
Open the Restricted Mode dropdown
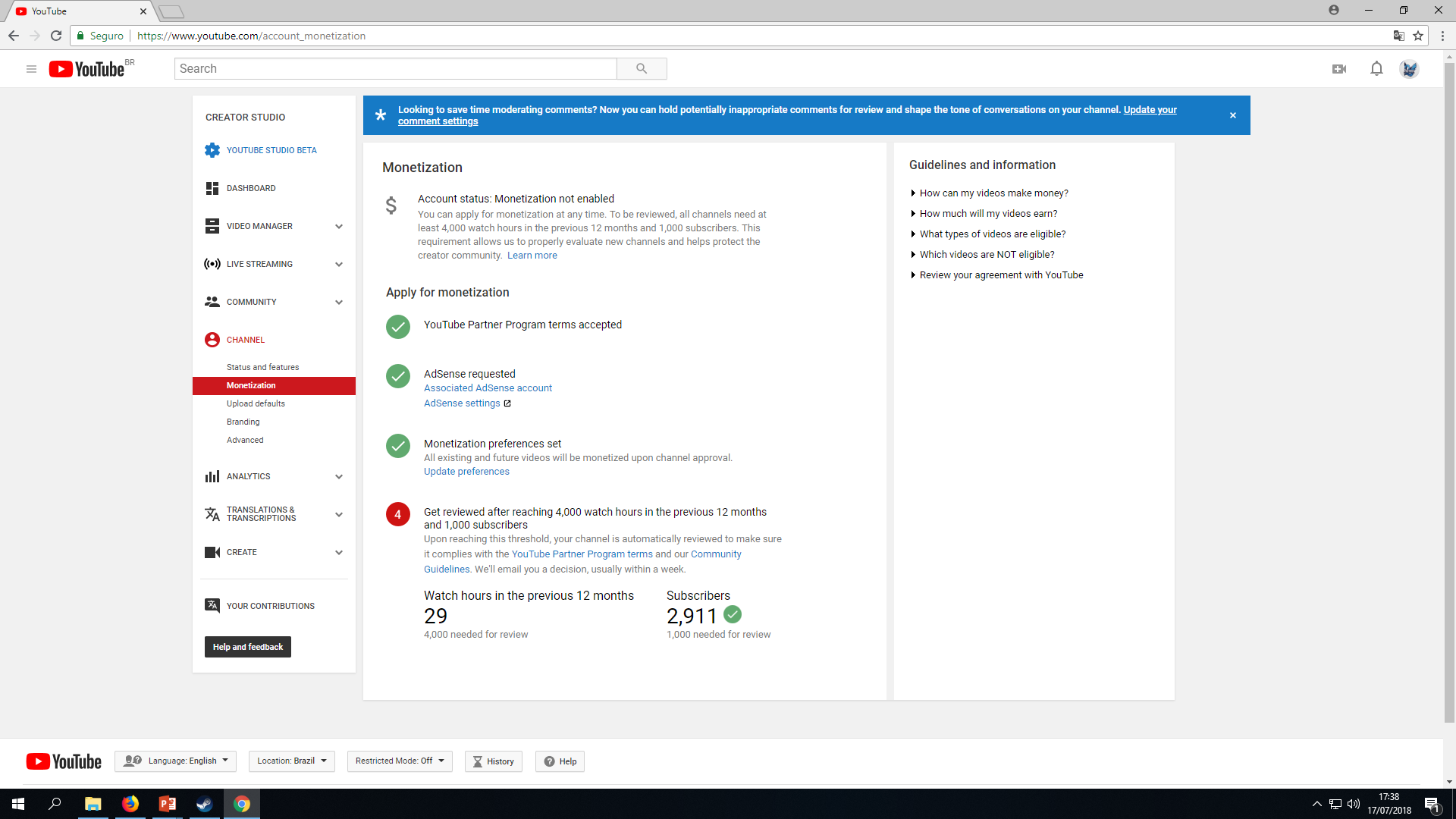click(x=400, y=761)
